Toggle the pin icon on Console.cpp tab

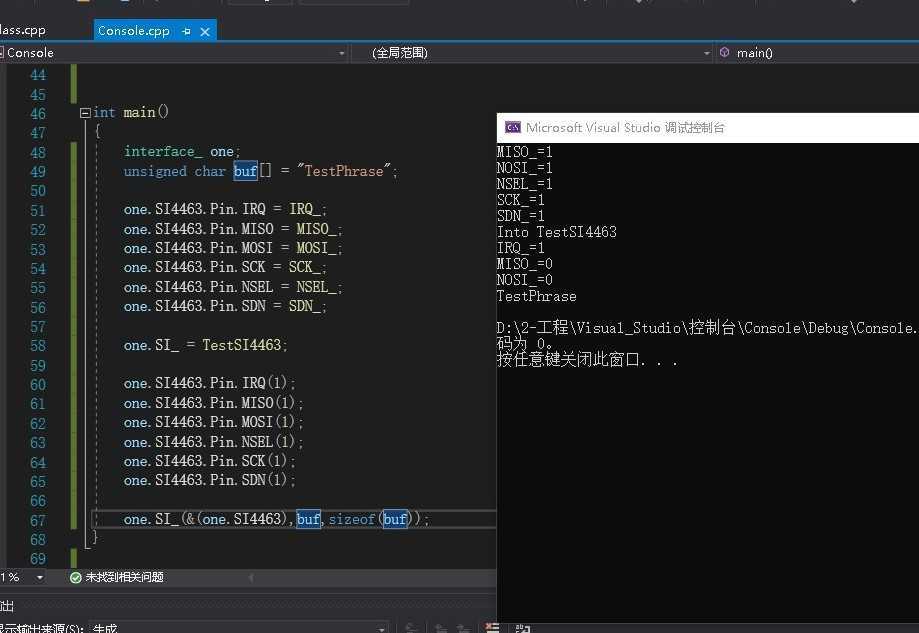coord(186,32)
